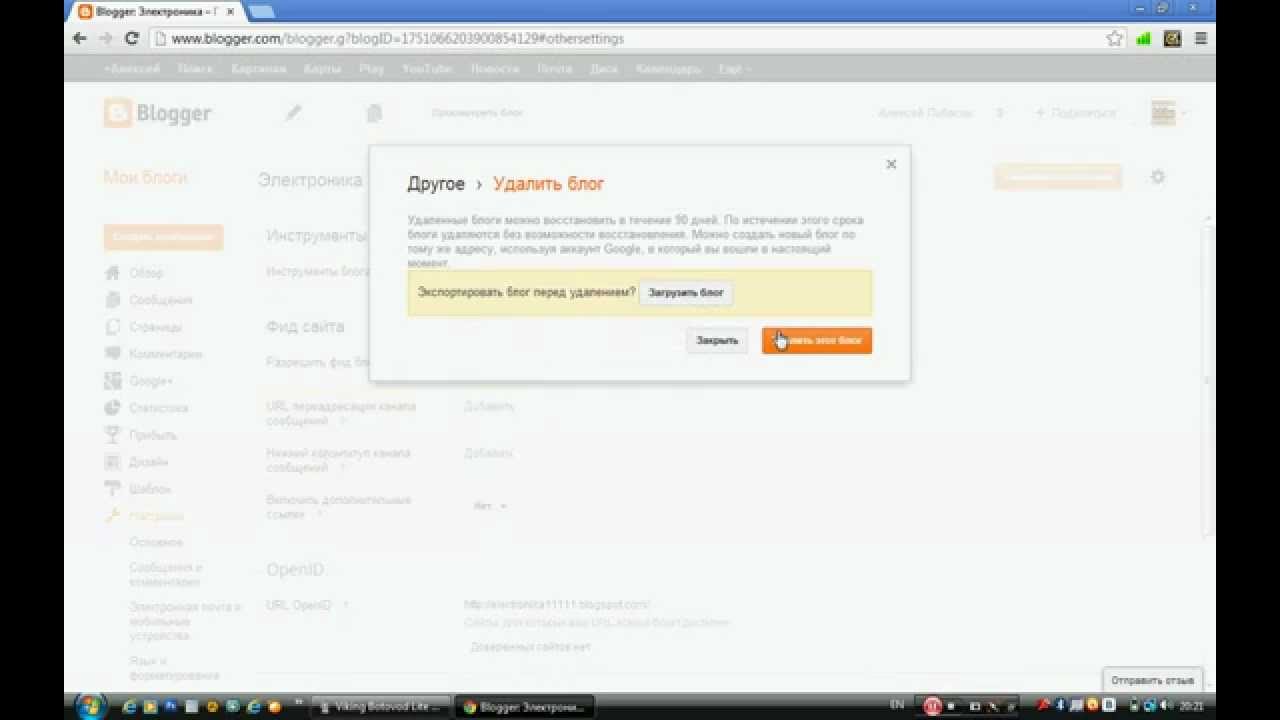Expand the Ещё menu in Google bar
The height and width of the screenshot is (720, 1280).
coord(734,69)
